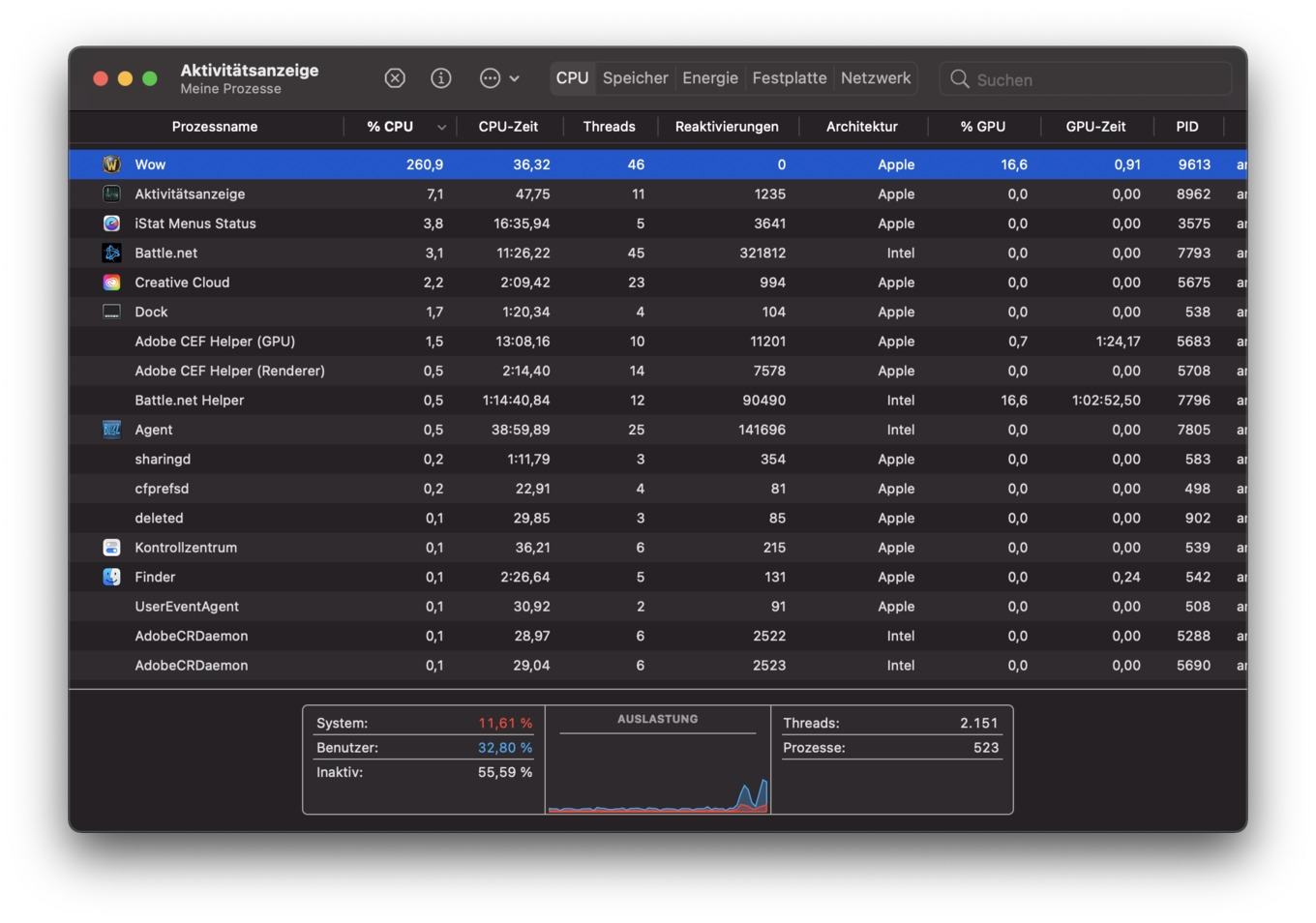The height and width of the screenshot is (923, 1316).
Task: Select the cfprefsd process row
Action: (x=658, y=489)
